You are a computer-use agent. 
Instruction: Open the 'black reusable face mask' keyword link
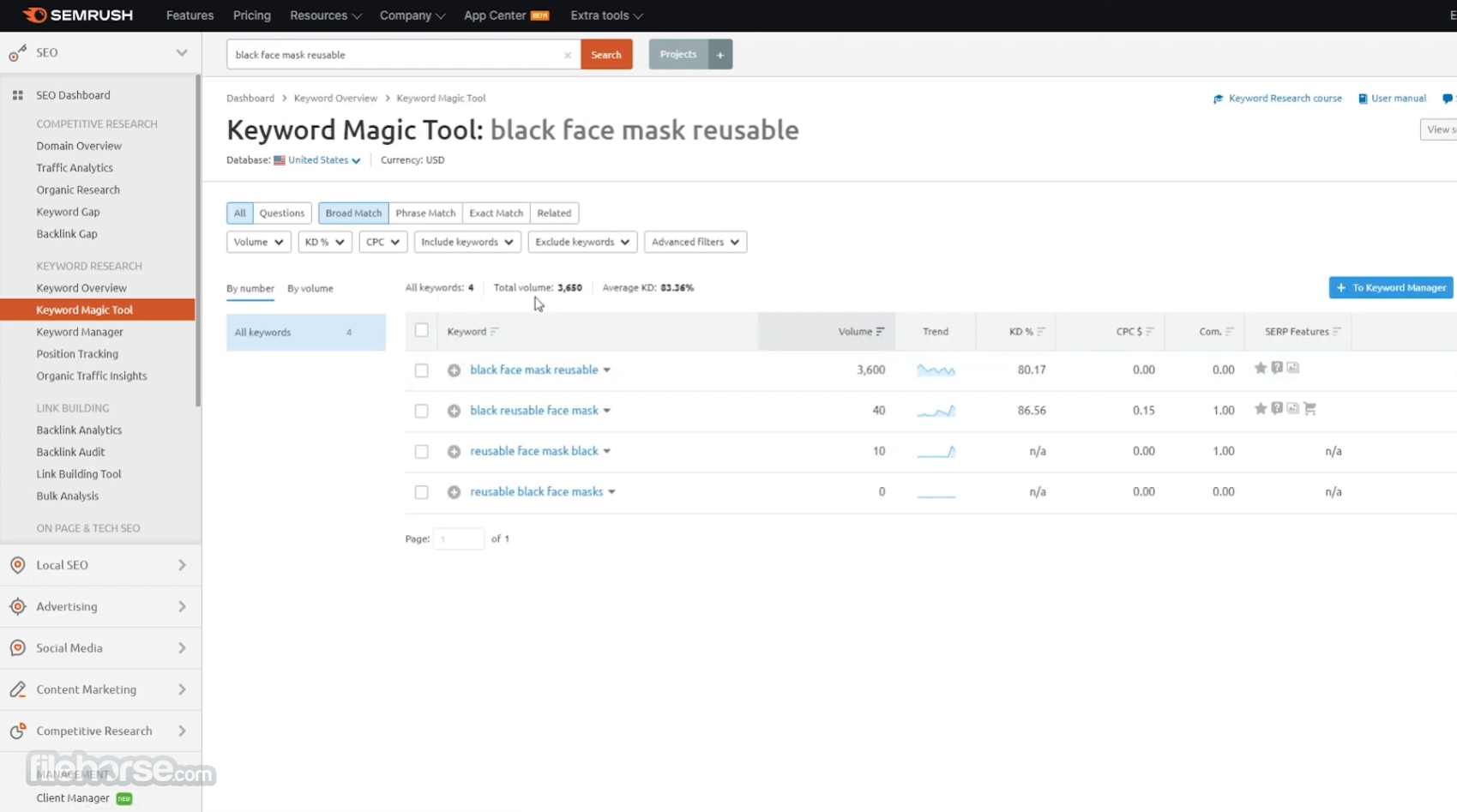pyautogui.click(x=533, y=411)
